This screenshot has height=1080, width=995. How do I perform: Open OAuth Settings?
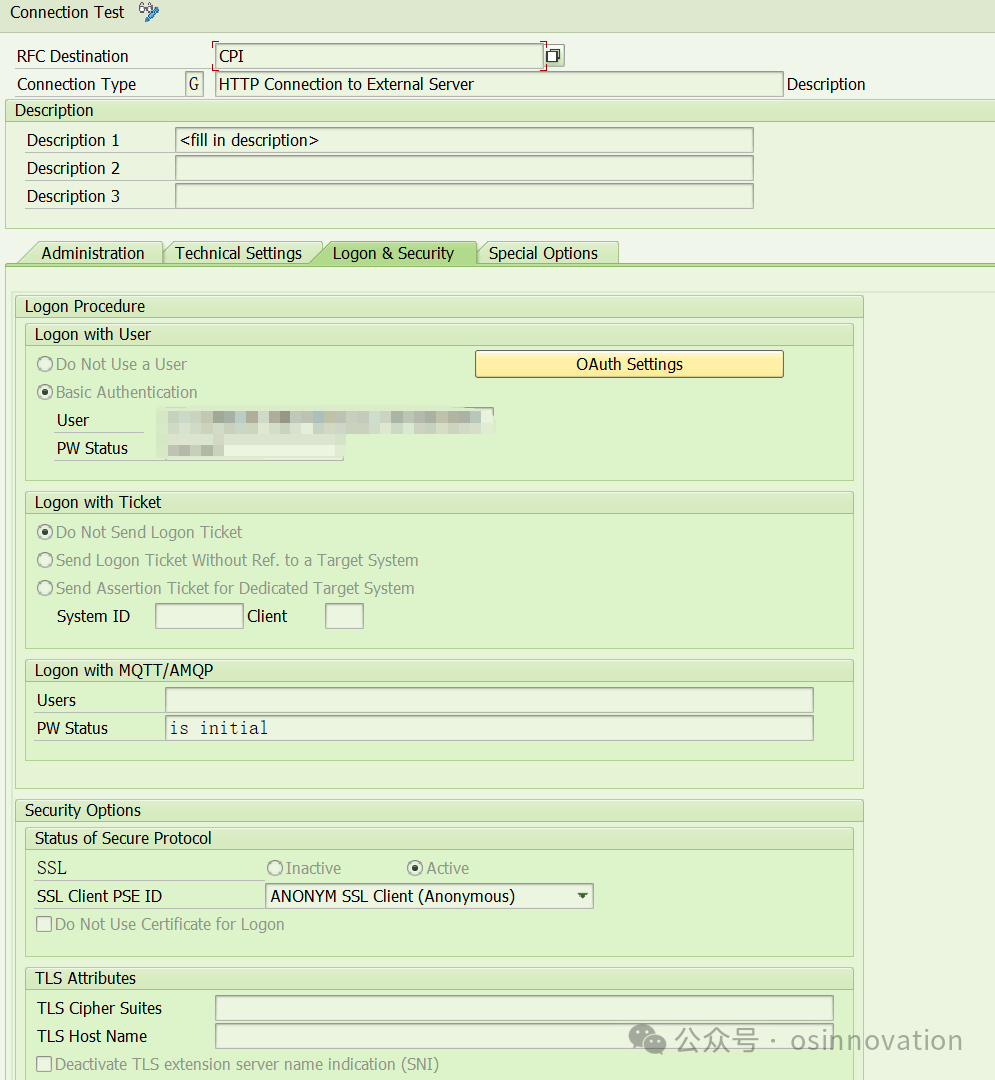(628, 364)
